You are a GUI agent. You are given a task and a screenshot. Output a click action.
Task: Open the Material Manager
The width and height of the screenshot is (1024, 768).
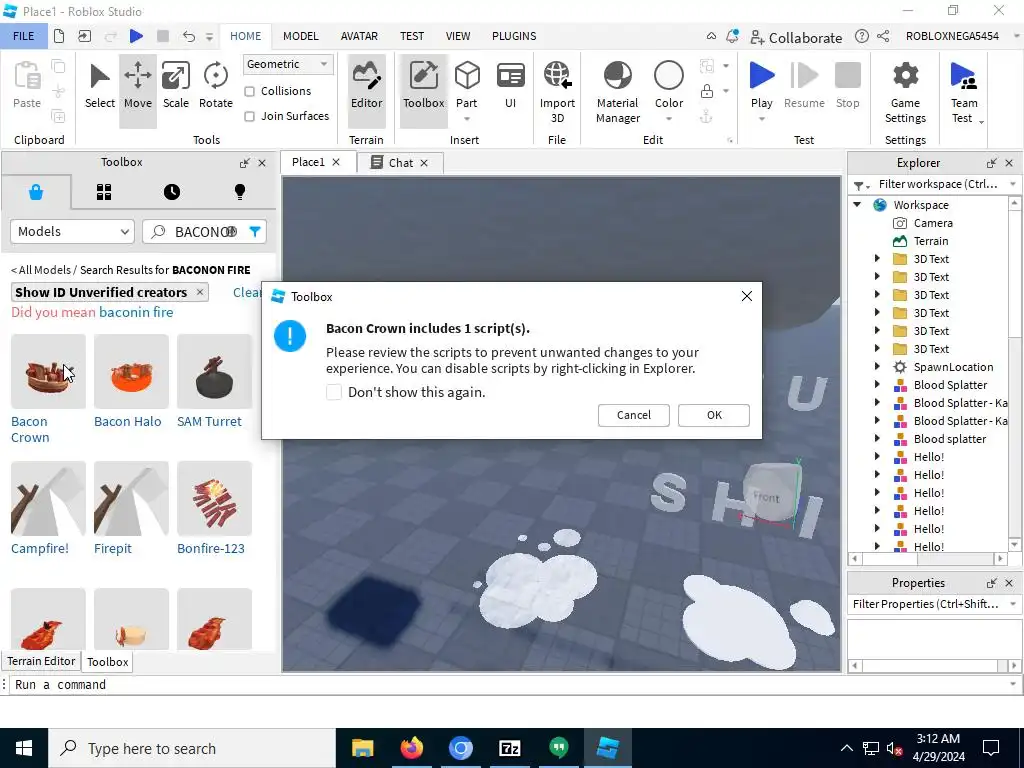(x=617, y=91)
